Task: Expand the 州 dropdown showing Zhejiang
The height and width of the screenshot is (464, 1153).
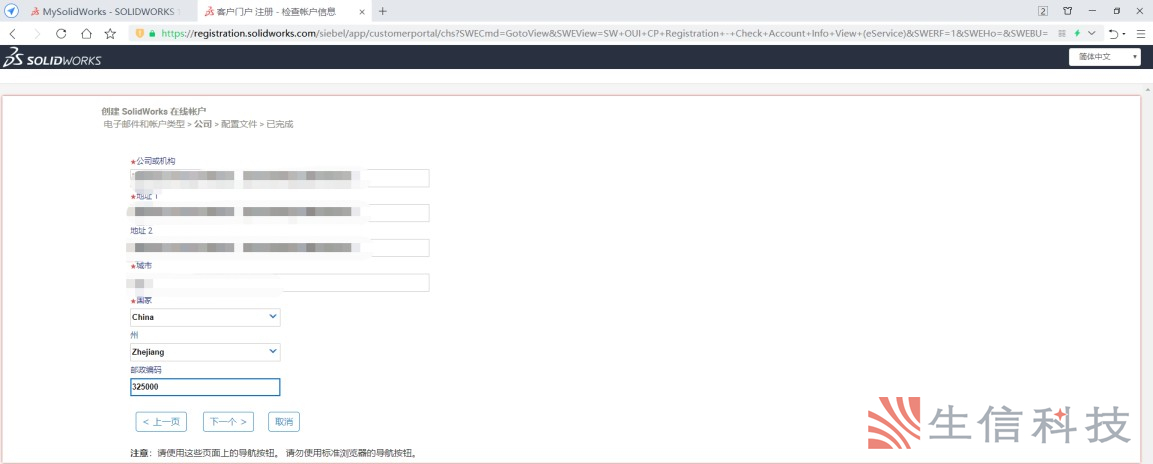Action: (x=205, y=352)
